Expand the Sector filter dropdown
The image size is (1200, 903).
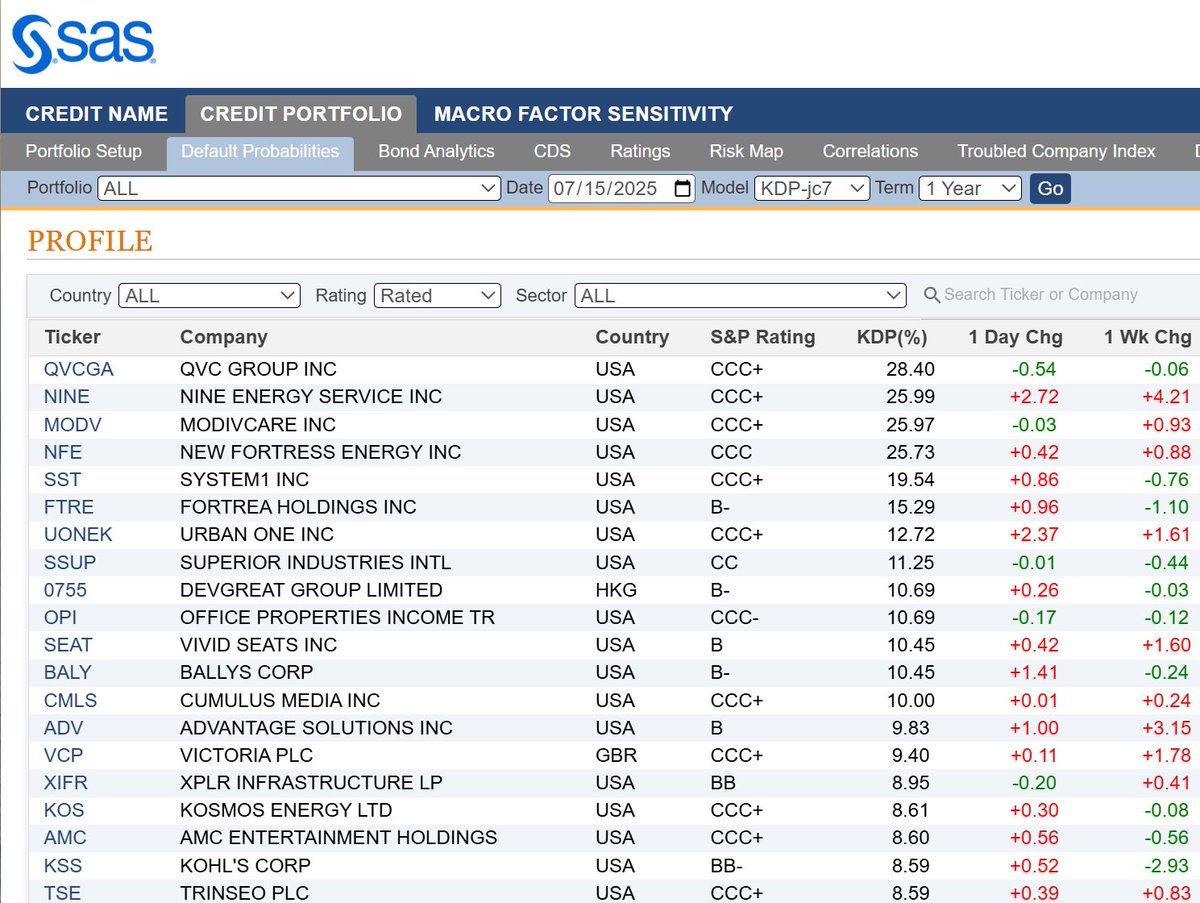(x=740, y=296)
